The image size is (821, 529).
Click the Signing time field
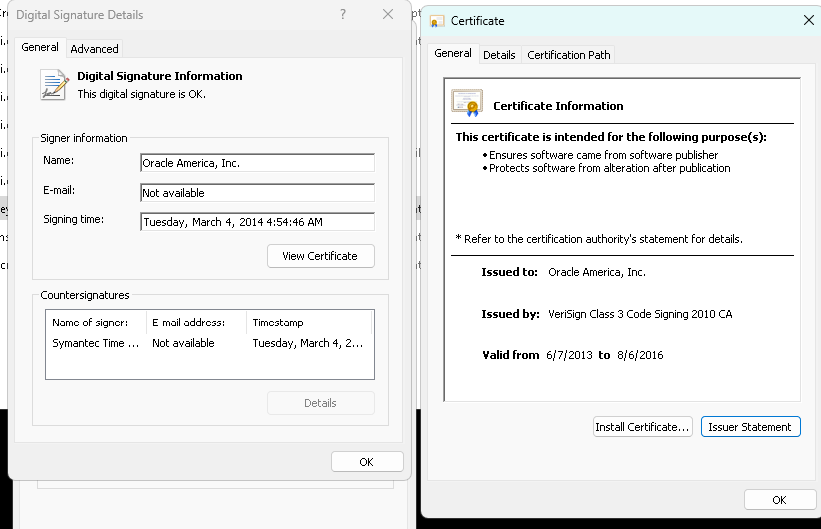tap(257, 222)
